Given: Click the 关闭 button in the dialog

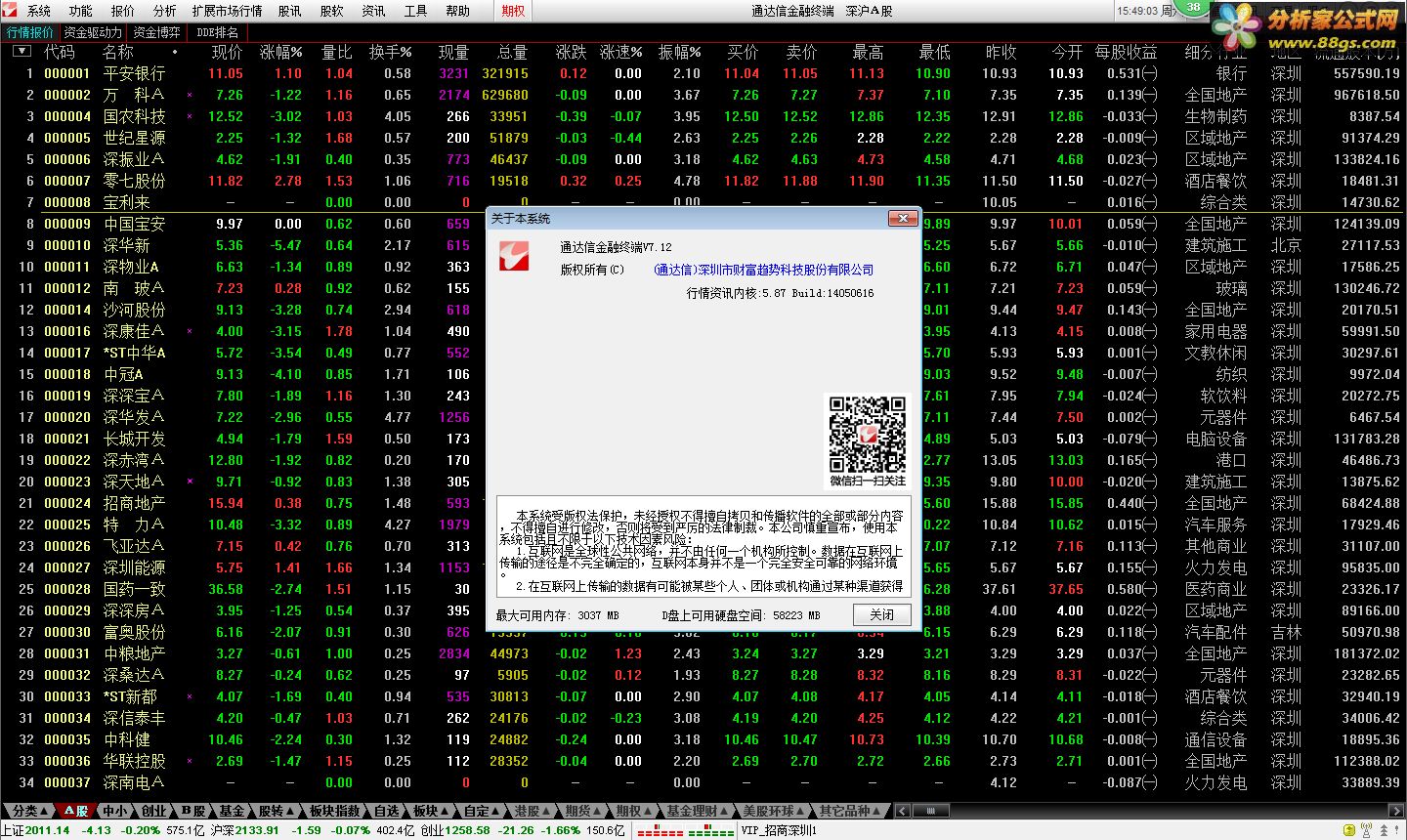Looking at the screenshot, I should click(x=881, y=614).
